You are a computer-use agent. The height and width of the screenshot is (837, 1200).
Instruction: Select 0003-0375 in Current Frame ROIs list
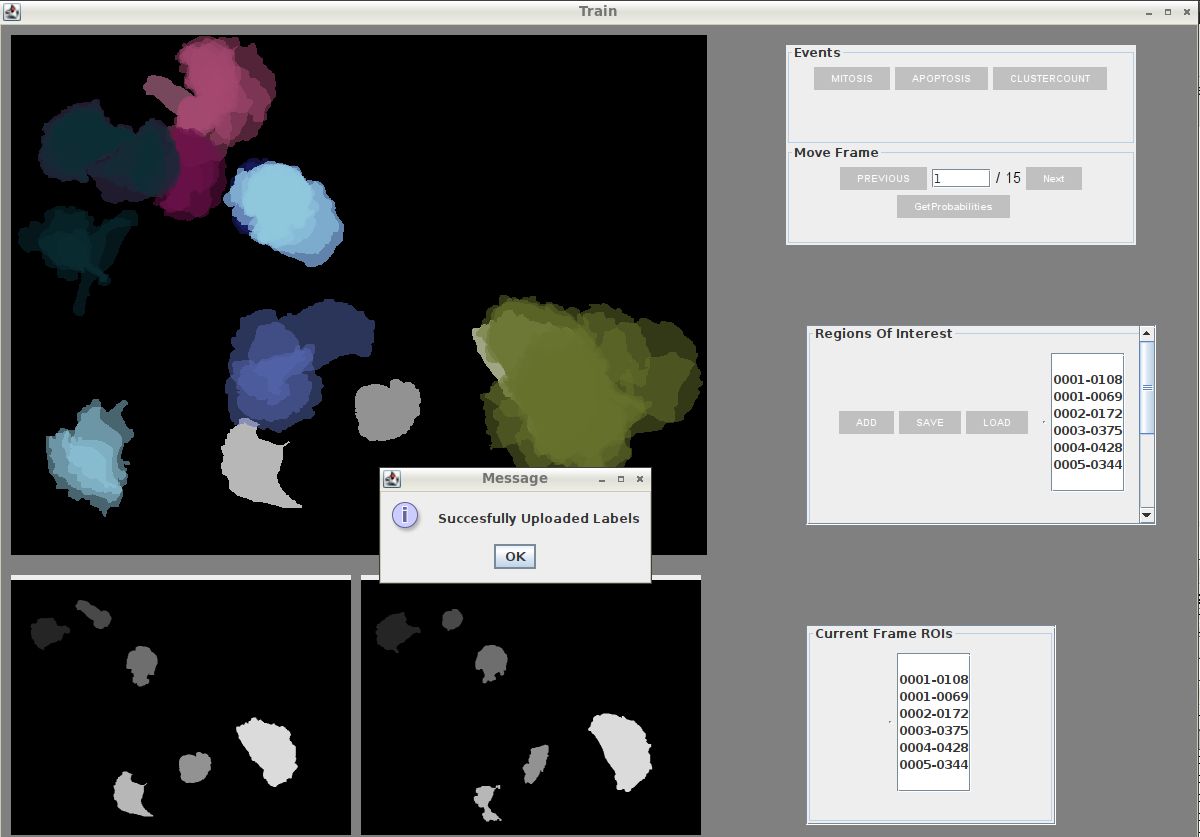(x=934, y=731)
